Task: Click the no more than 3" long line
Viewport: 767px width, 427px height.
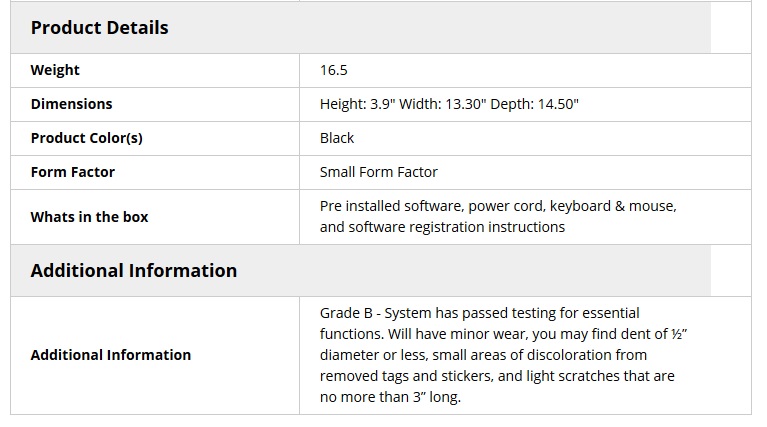Action: [x=390, y=397]
